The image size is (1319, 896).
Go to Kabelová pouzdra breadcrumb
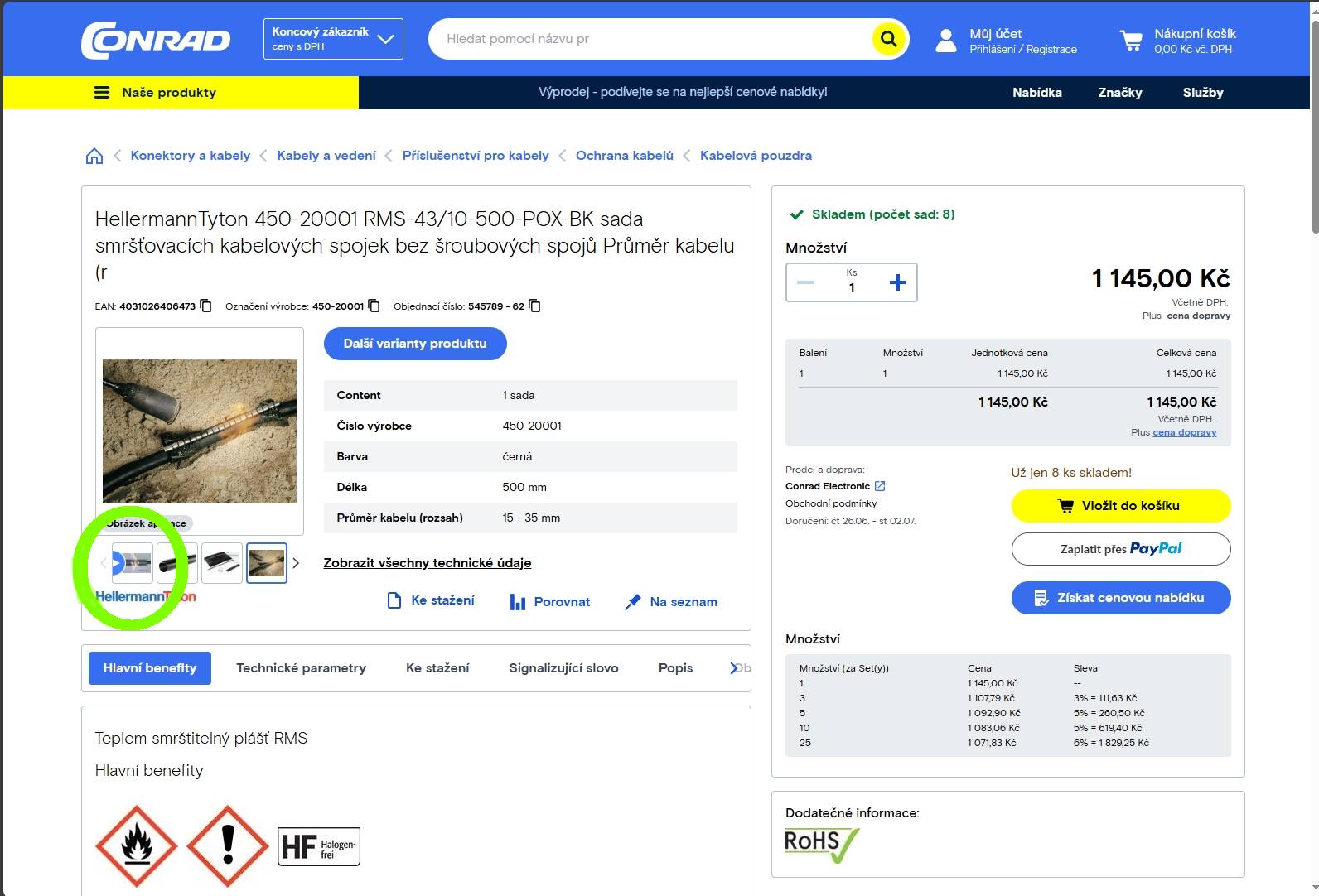coord(756,156)
